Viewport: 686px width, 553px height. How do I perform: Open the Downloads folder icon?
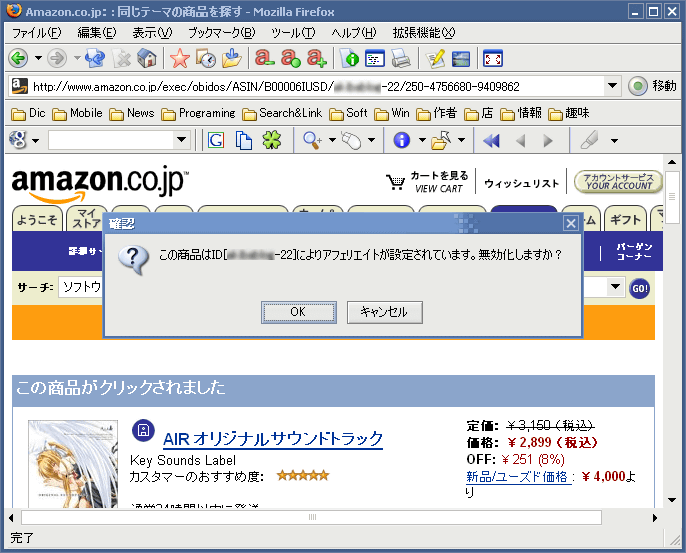pyautogui.click(x=231, y=58)
